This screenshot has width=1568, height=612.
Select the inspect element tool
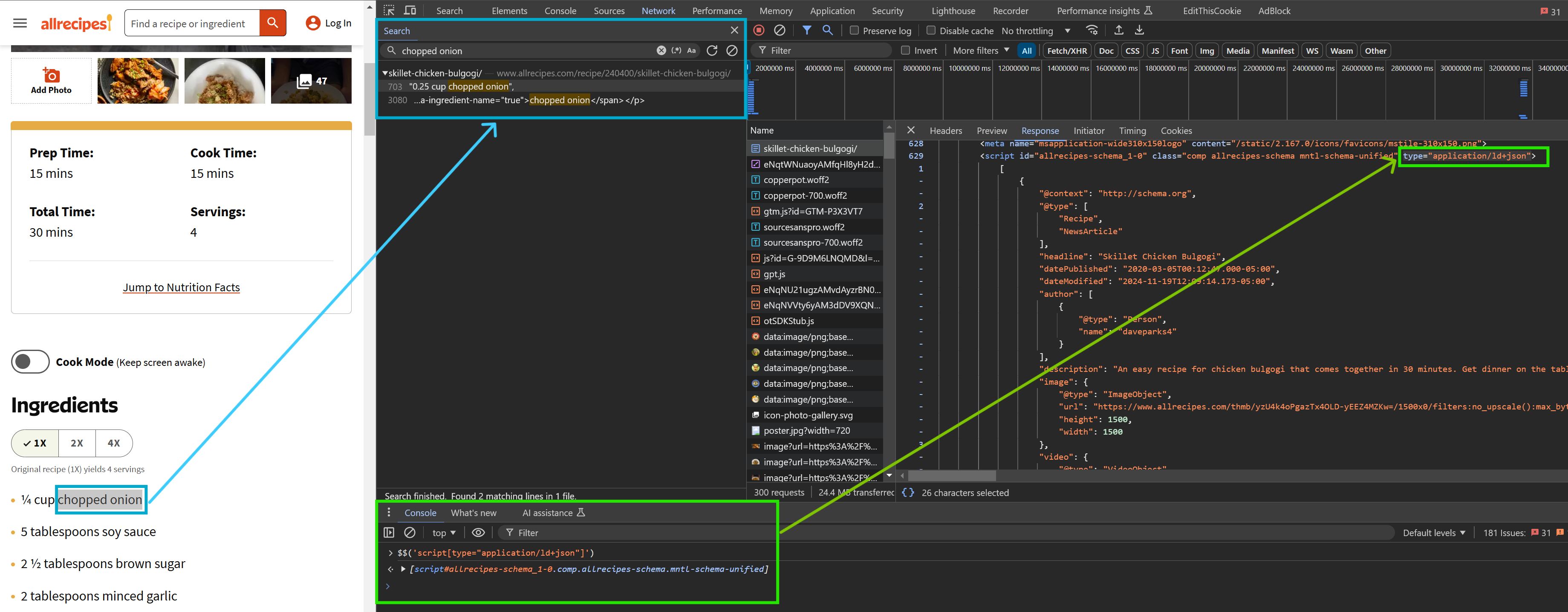tap(388, 10)
